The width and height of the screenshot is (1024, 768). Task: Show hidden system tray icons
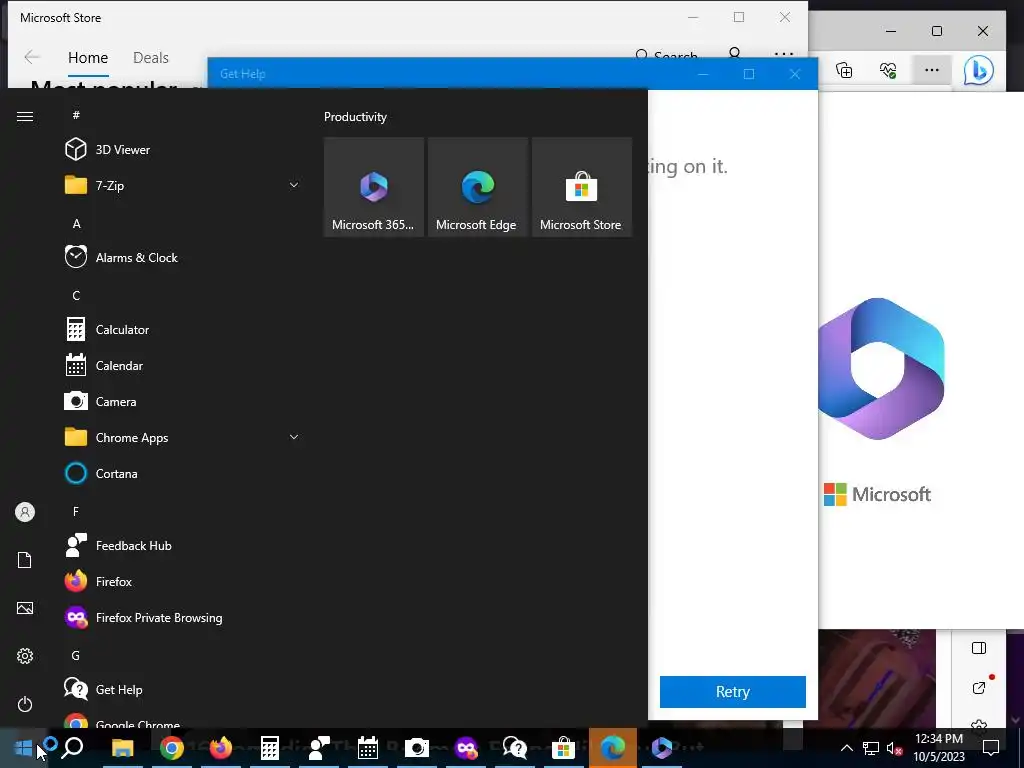(846, 748)
